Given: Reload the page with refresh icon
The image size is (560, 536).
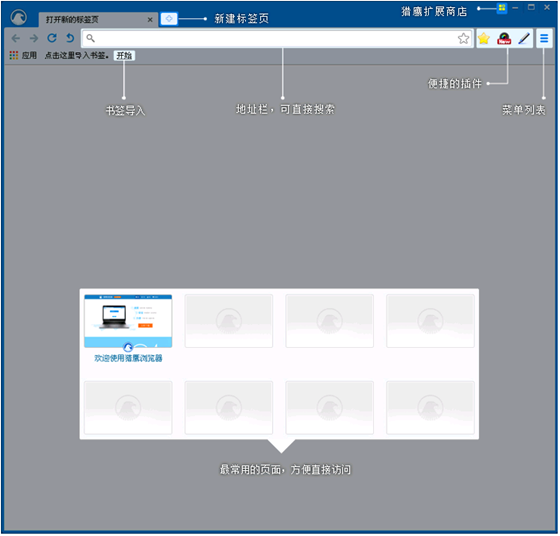Looking at the screenshot, I should pyautogui.click(x=52, y=38).
